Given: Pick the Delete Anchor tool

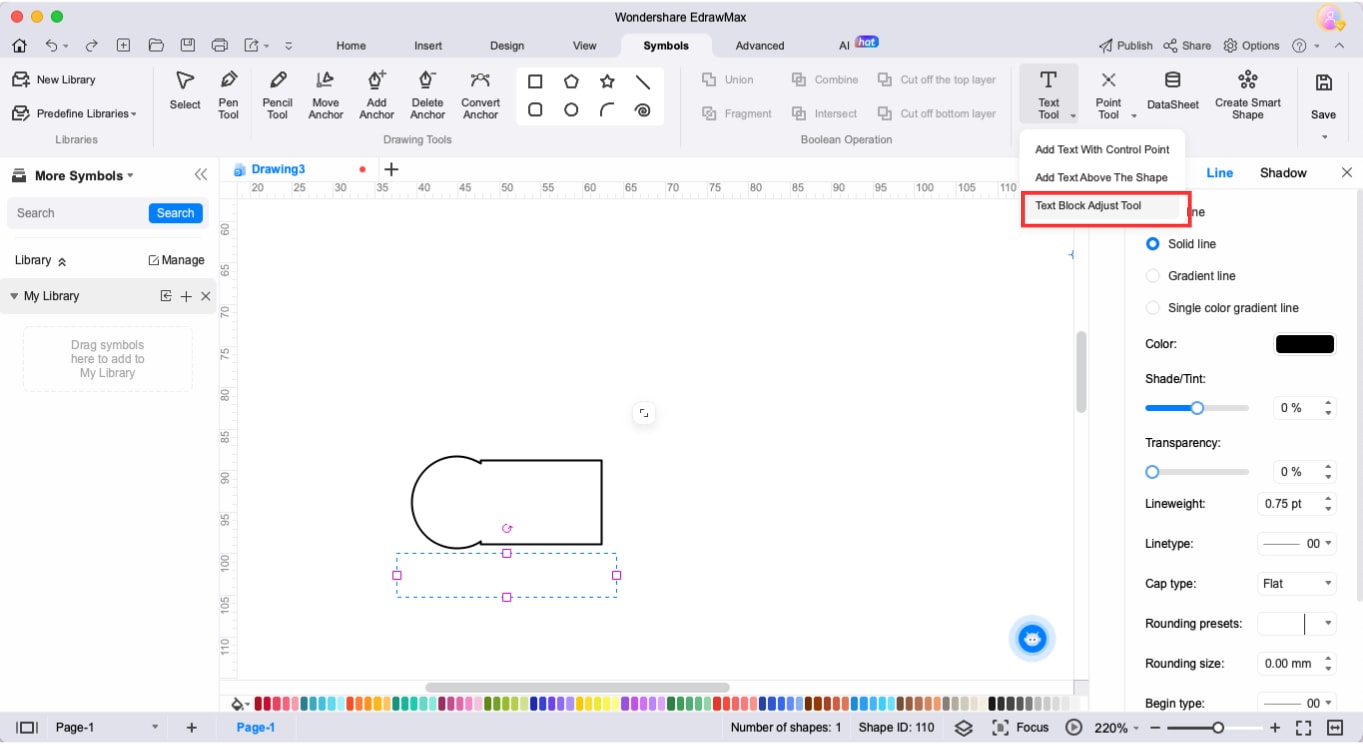Looking at the screenshot, I should pos(427,94).
